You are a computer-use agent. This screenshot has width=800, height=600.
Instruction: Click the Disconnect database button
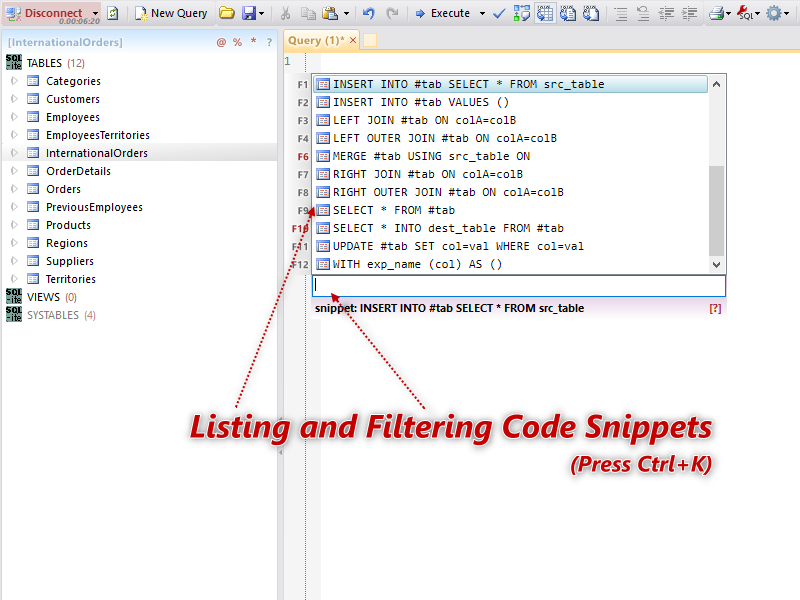(x=44, y=13)
